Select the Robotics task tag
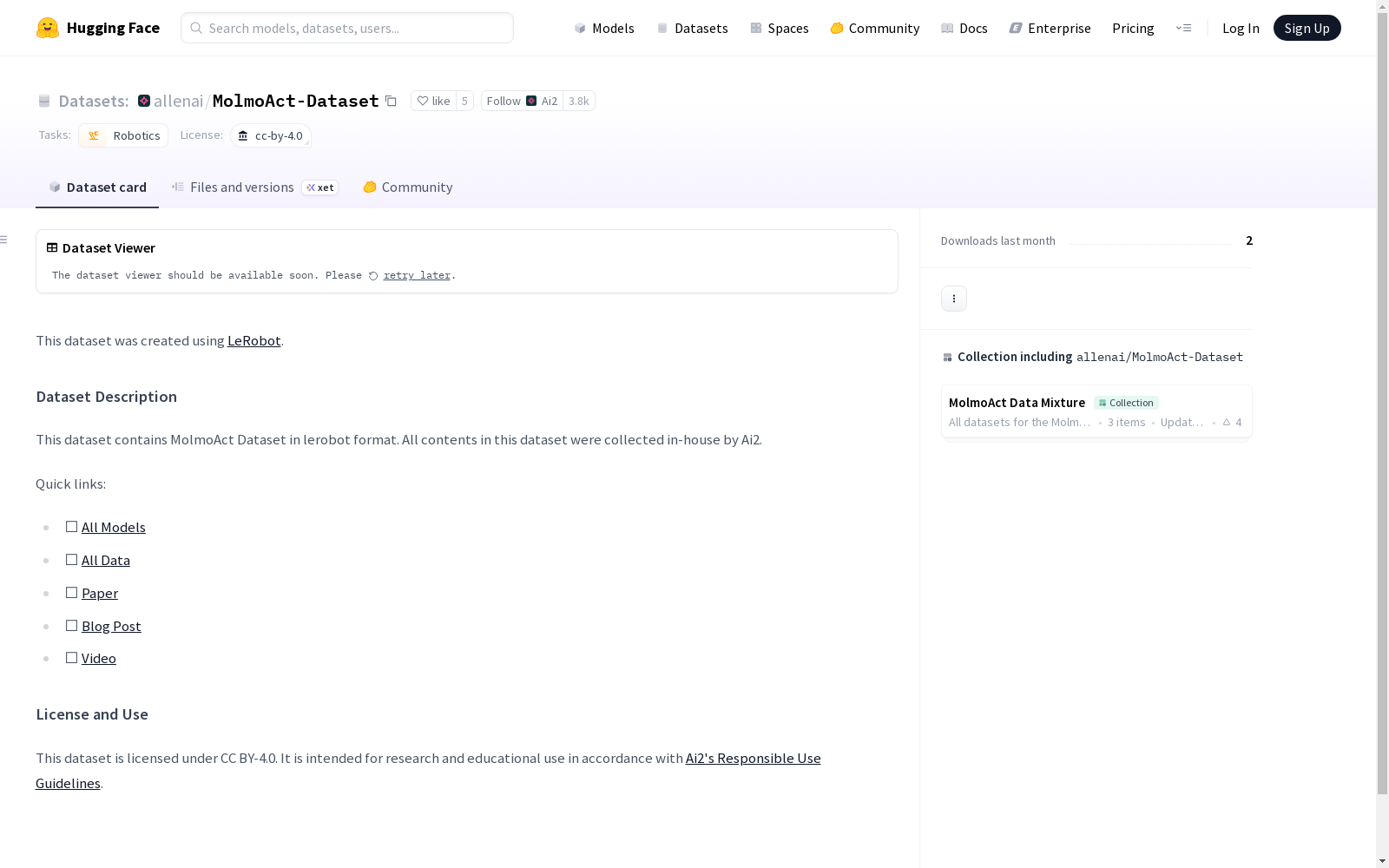1389x868 pixels. coord(123,135)
